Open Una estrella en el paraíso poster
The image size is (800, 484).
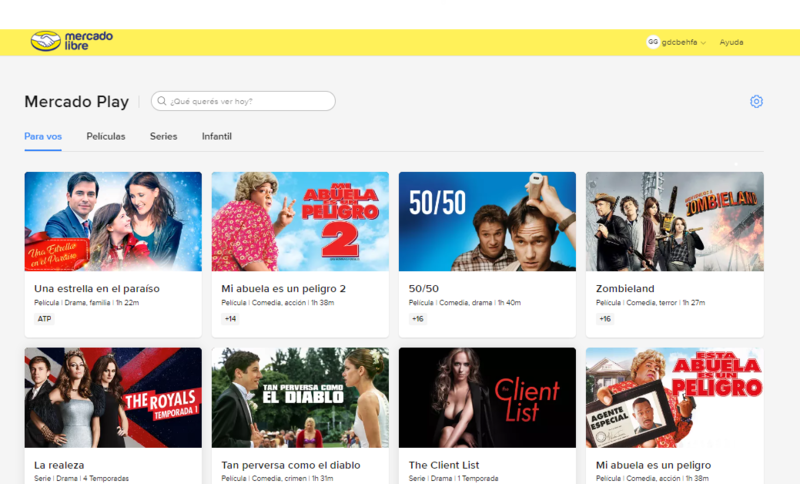[113, 221]
